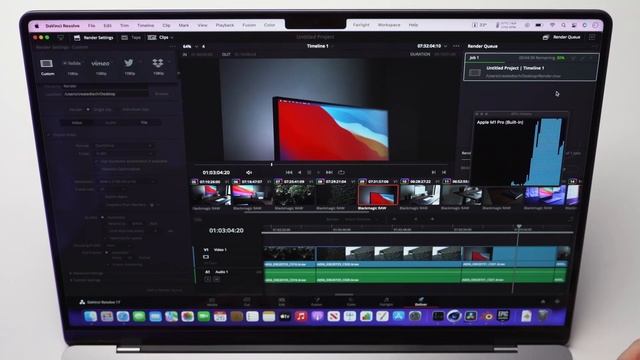Open the viewer zoom 64% dropdown

190,47
